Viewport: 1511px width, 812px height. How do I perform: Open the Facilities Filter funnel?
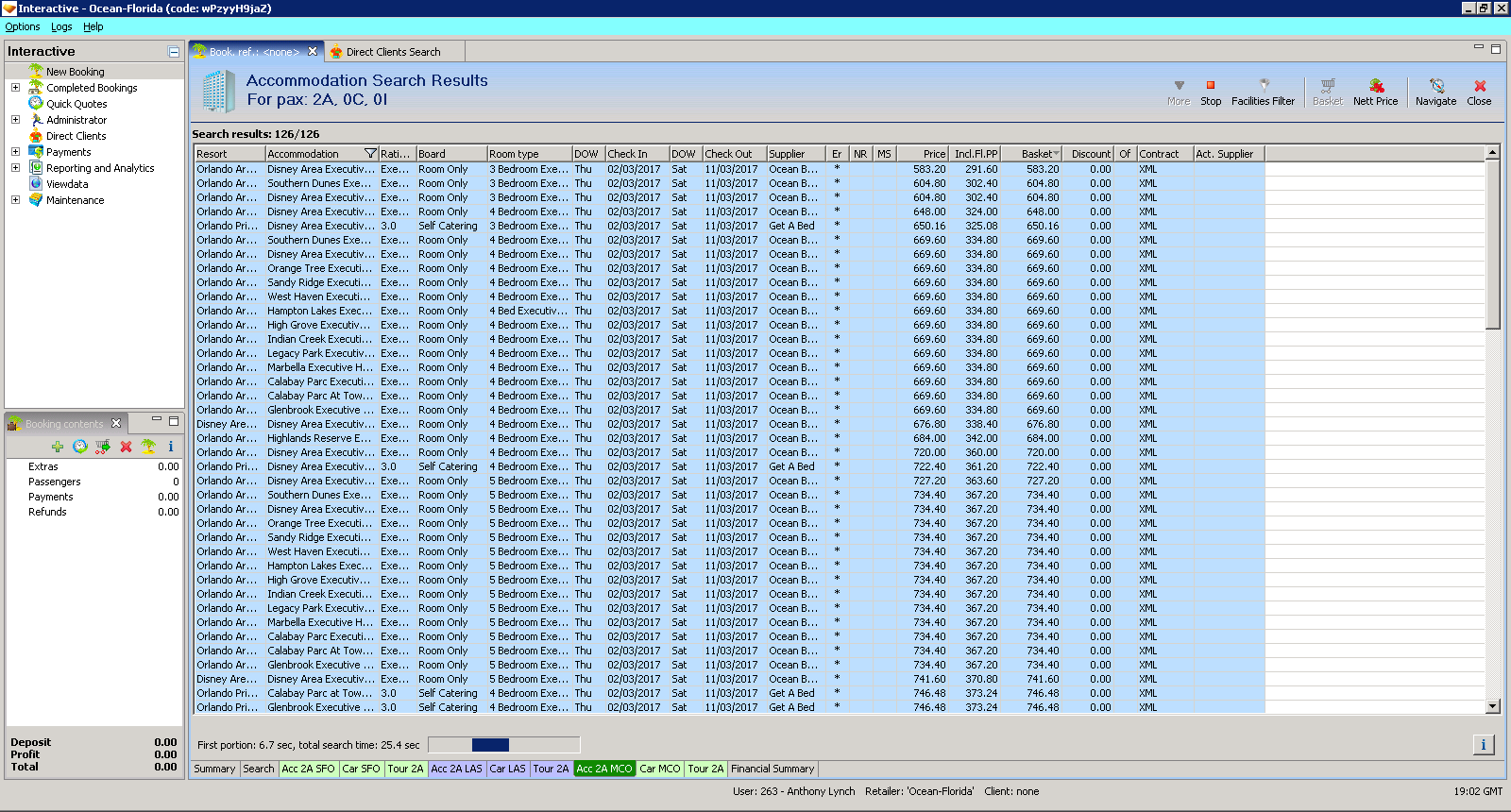1264,86
